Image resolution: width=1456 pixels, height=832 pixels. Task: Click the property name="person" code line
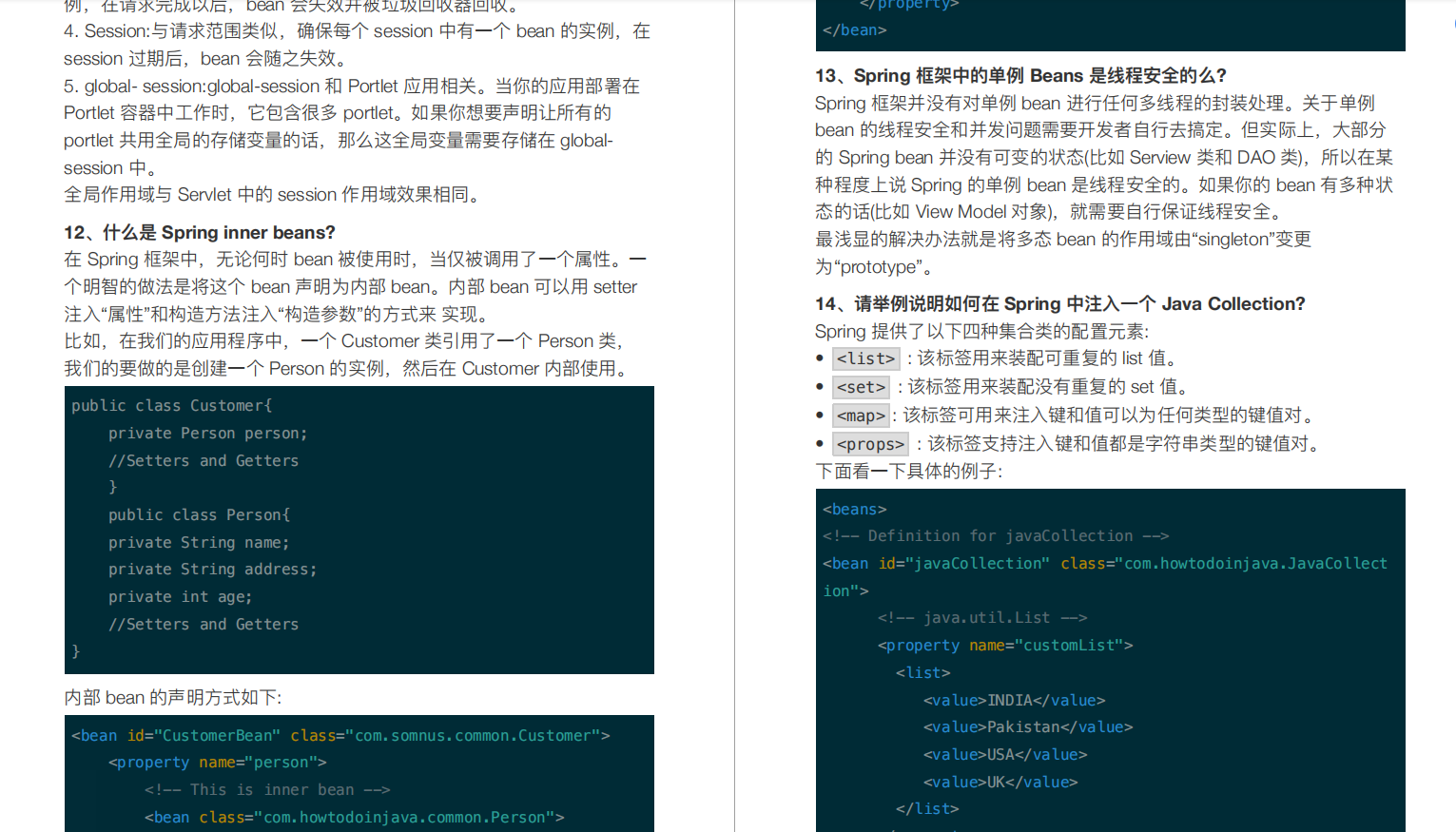click(x=218, y=762)
